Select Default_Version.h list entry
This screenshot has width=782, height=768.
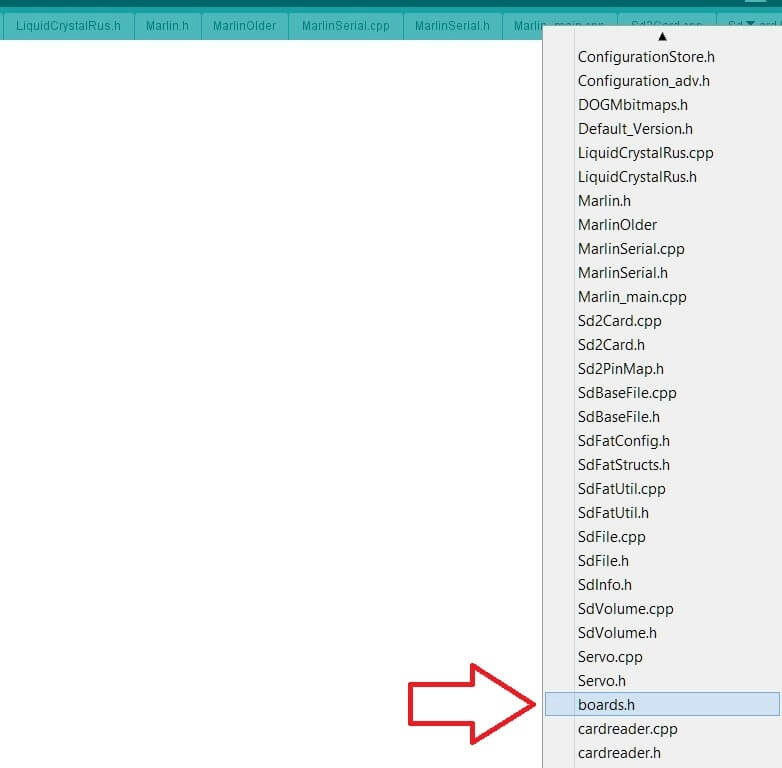coord(635,129)
